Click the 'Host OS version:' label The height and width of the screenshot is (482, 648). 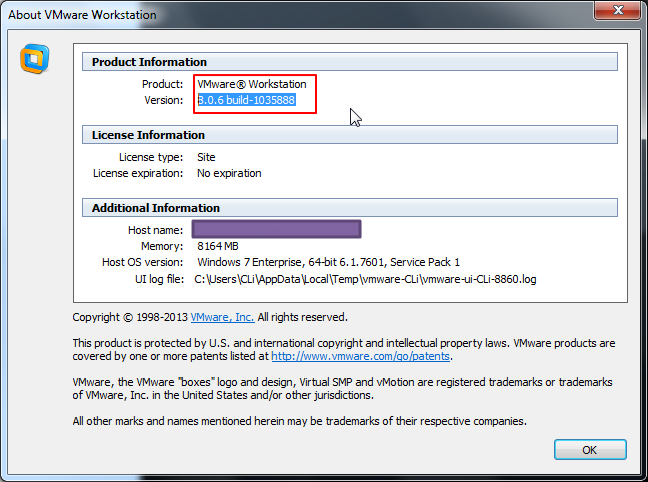click(143, 262)
